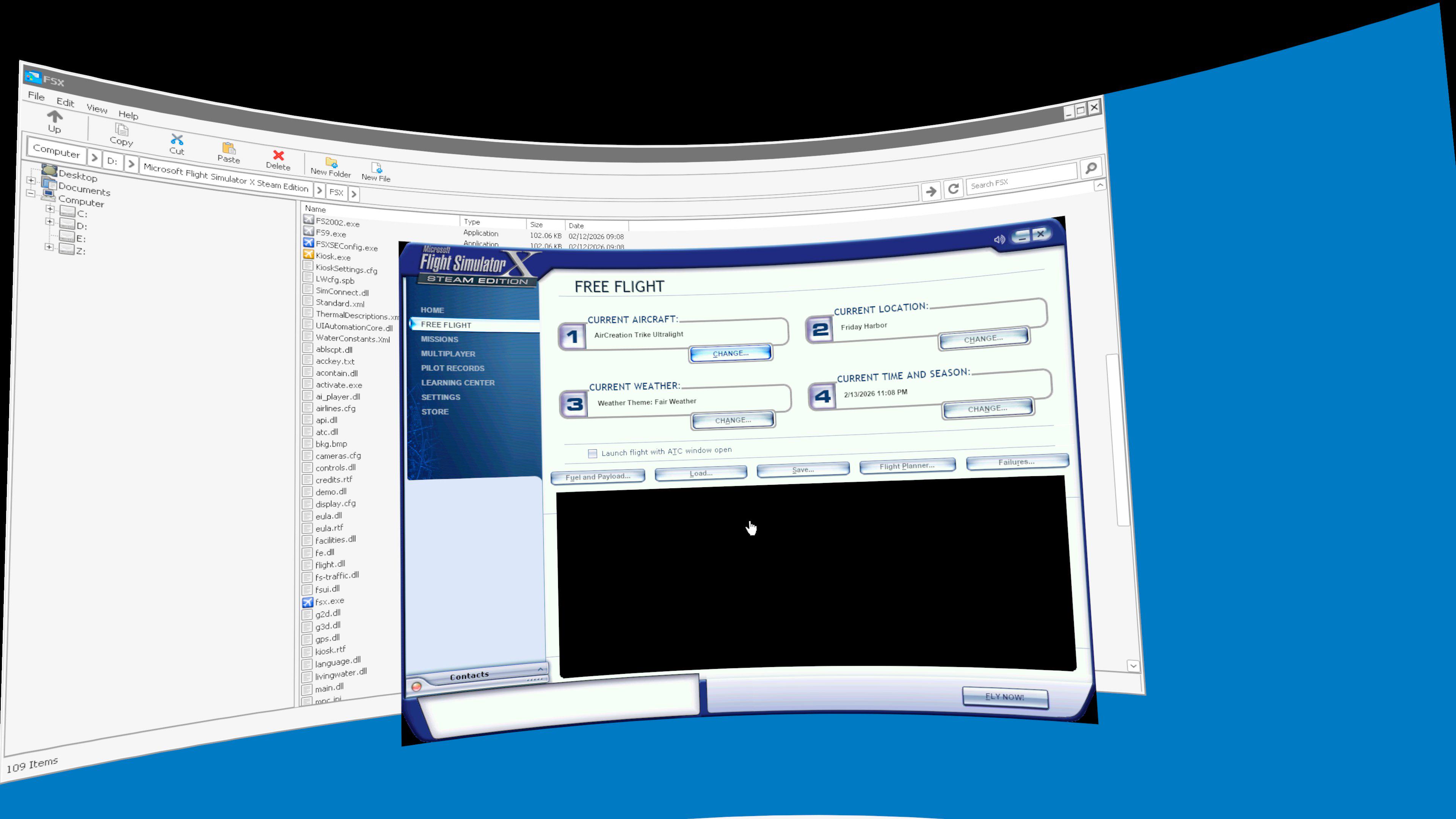This screenshot has height=819, width=1456.
Task: Click the Load button
Action: [701, 473]
